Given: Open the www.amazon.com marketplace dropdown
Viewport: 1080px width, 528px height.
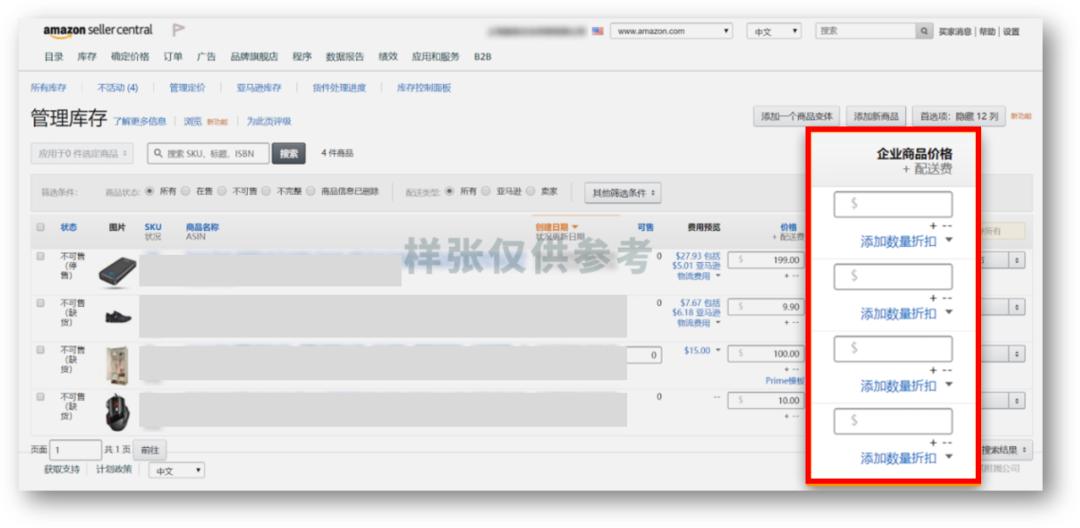Looking at the screenshot, I should 671,32.
